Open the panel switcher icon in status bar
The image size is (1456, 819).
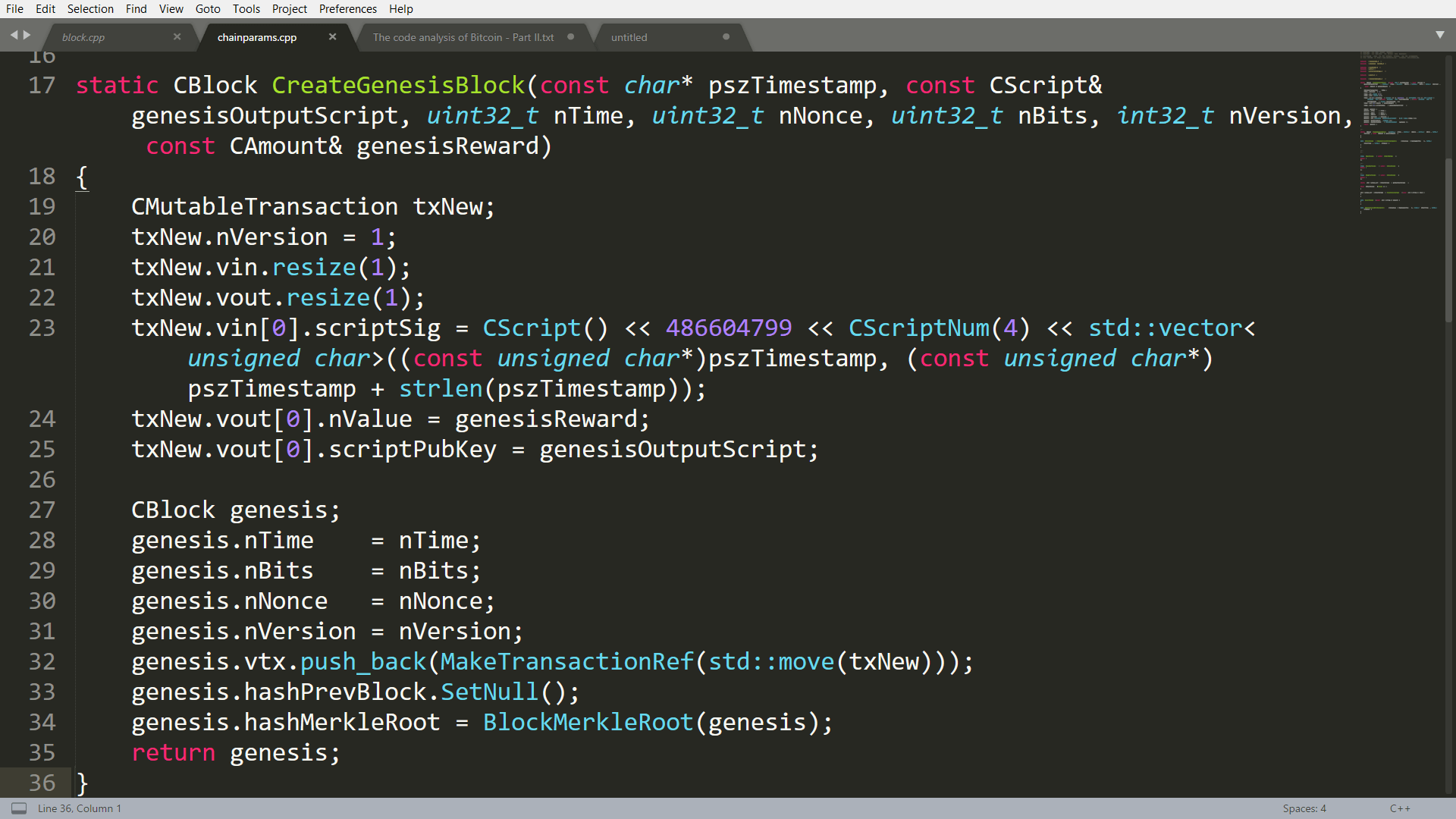(x=19, y=808)
